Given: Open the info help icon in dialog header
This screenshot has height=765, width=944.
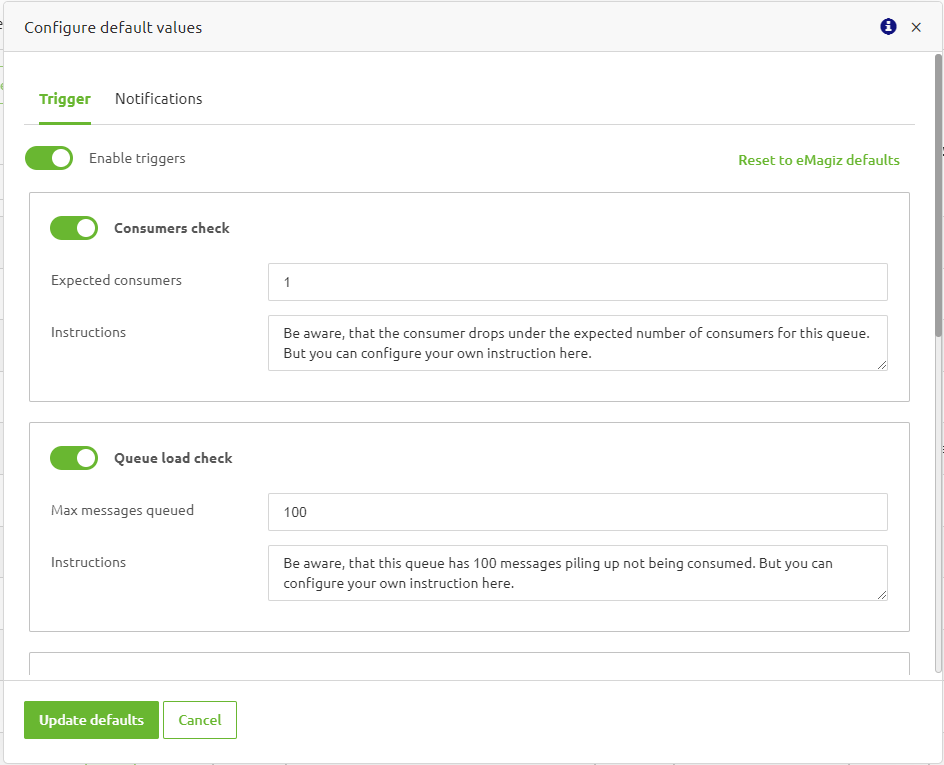Looking at the screenshot, I should 888,27.
